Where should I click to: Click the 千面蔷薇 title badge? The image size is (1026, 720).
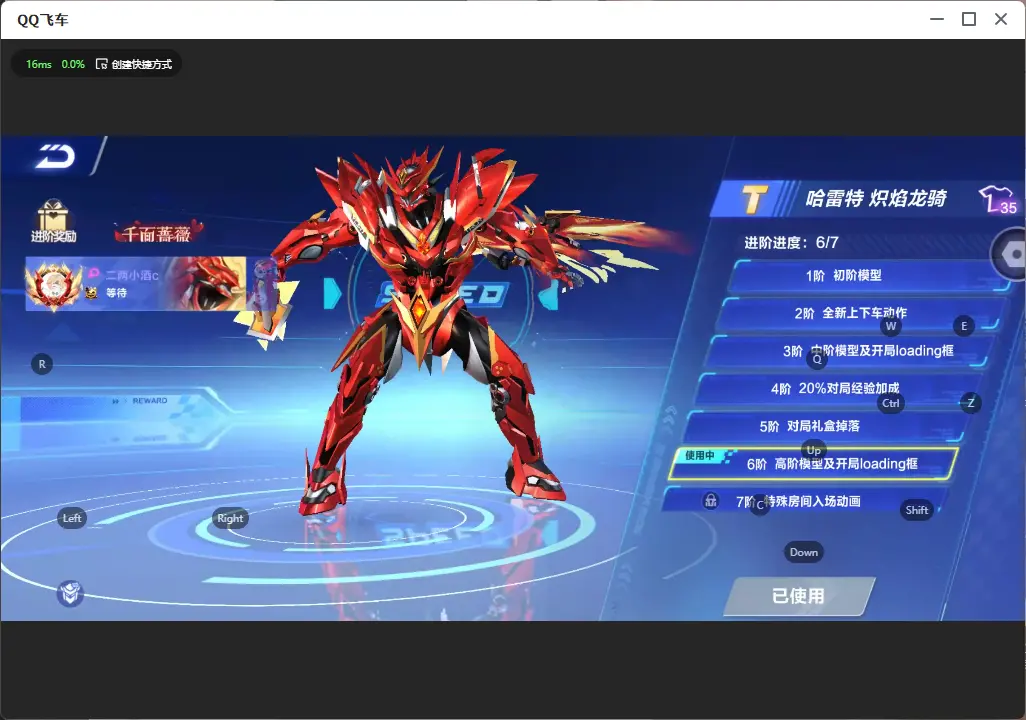(157, 232)
